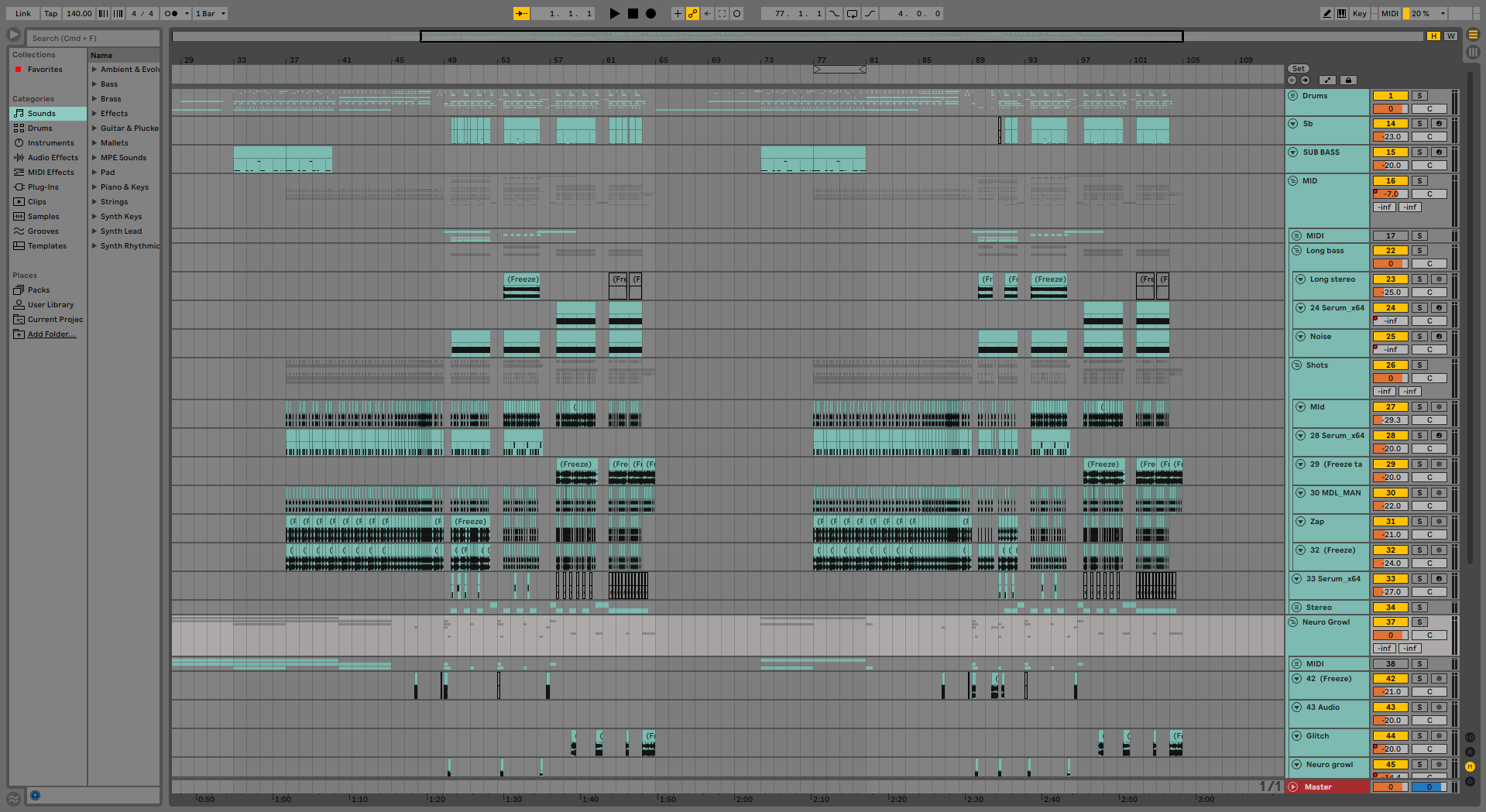The height and width of the screenshot is (812, 1486).
Task: Toggle the Computer MIDI Keyboard icon
Action: (1341, 13)
